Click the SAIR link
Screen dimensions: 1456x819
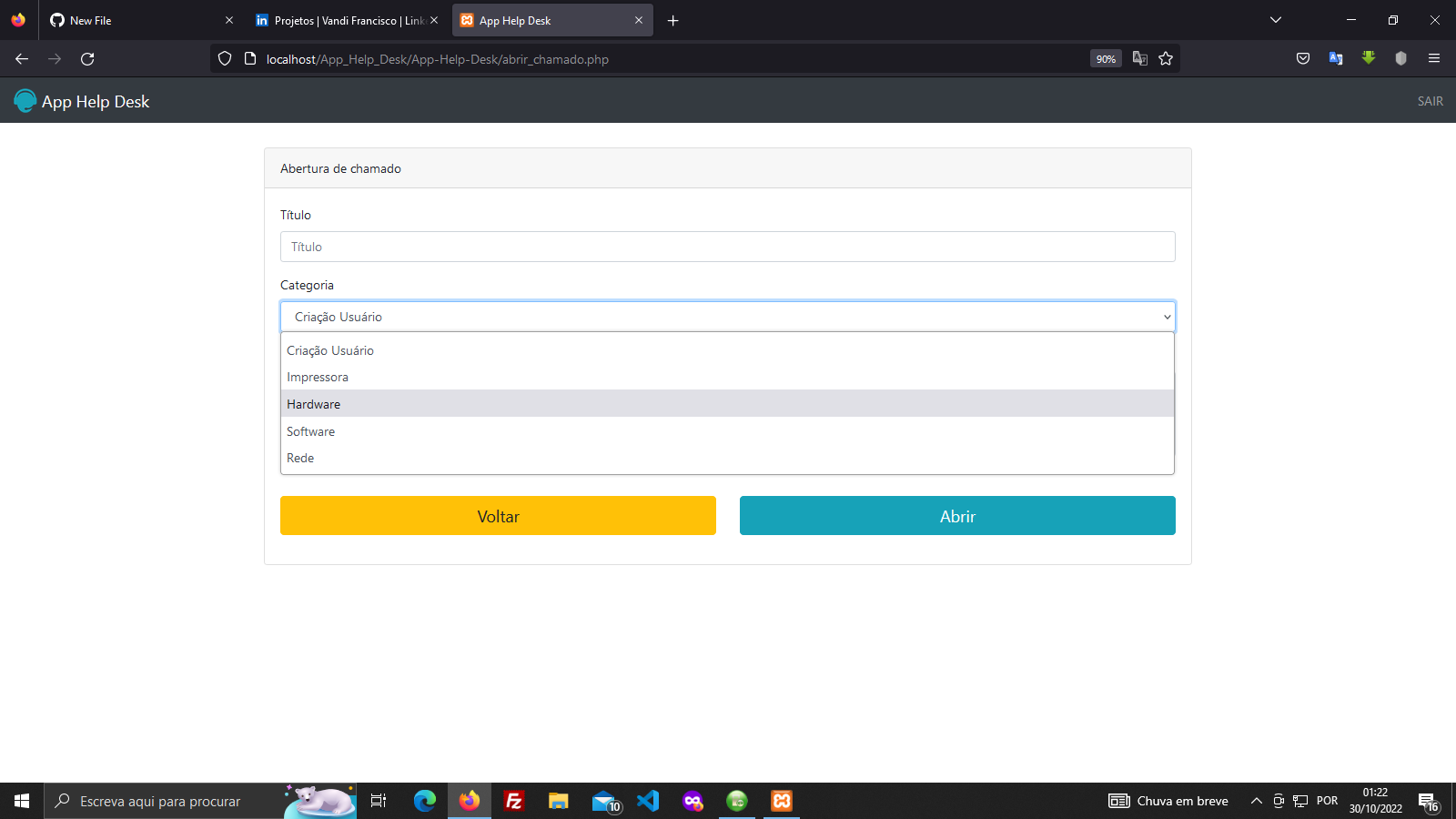point(1430,101)
